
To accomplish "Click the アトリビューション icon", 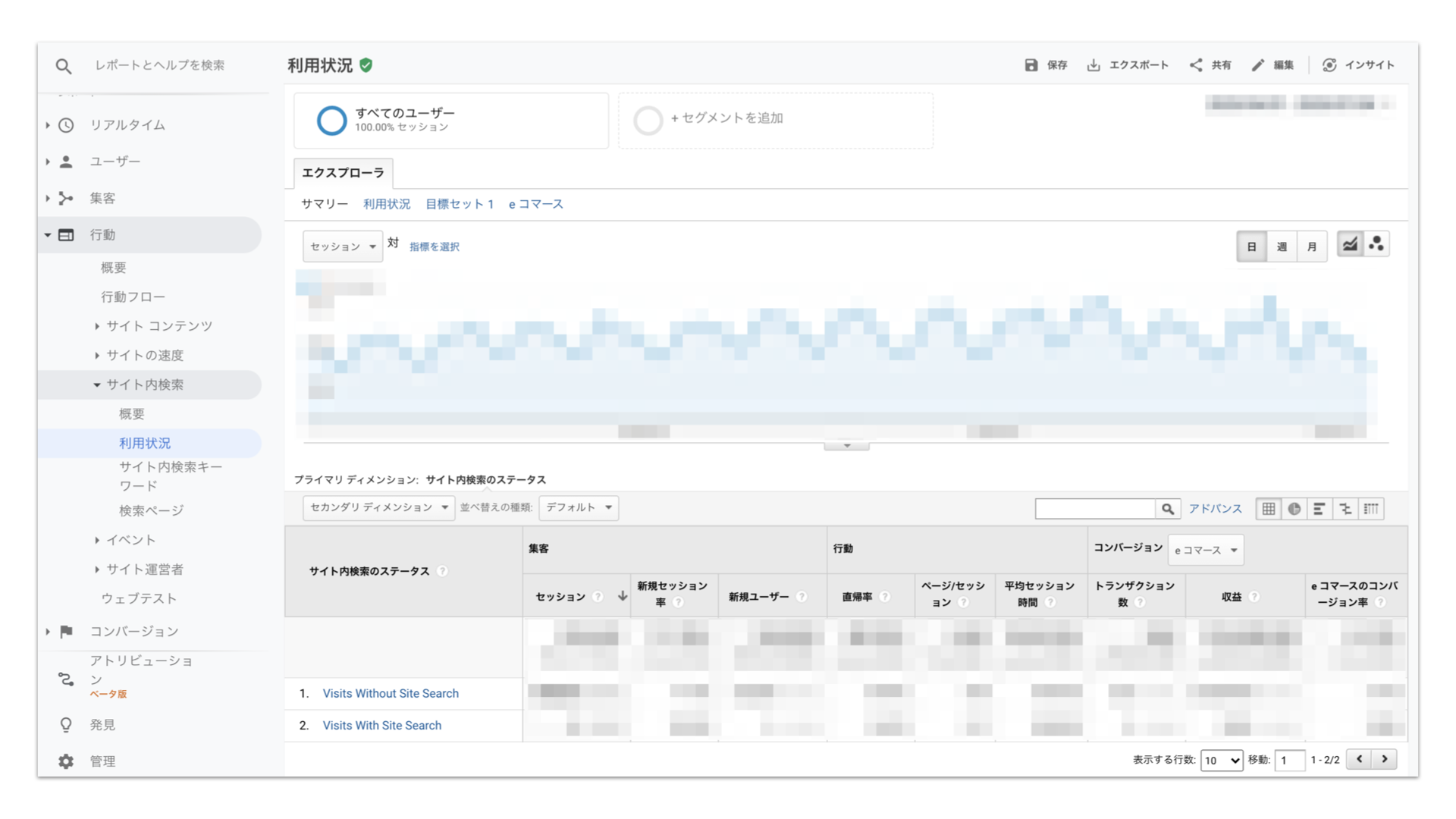I will (x=67, y=679).
